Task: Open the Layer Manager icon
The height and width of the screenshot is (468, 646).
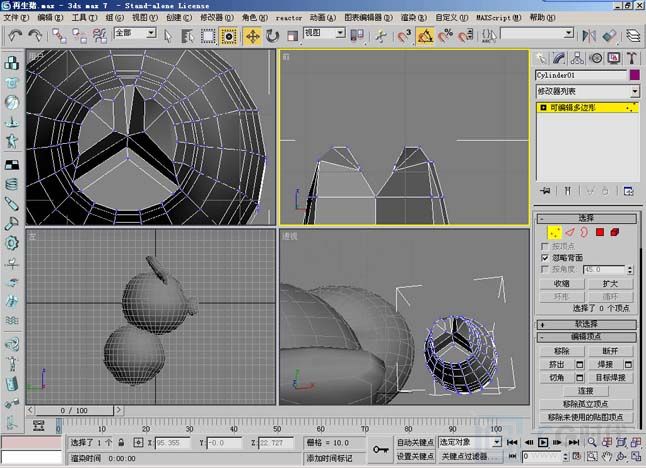Action: click(633, 36)
